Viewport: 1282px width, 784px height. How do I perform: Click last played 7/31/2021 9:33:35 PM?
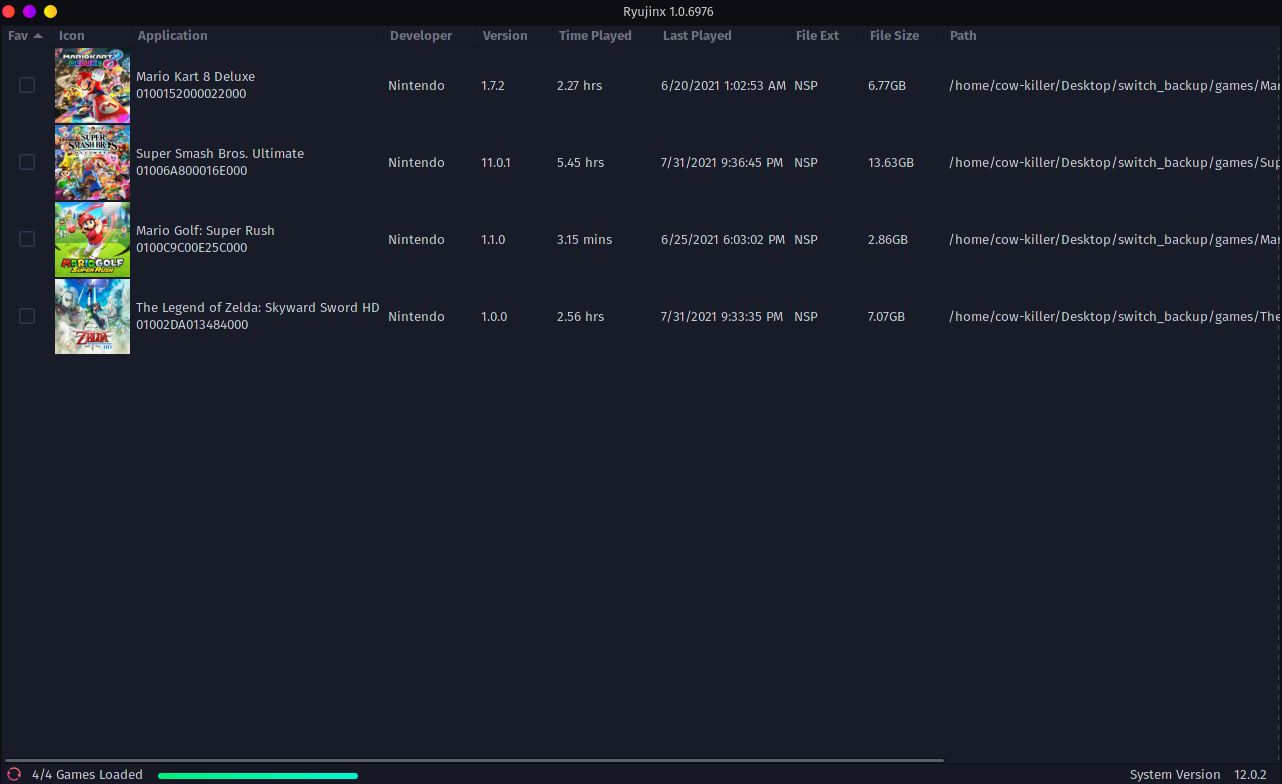722,317
